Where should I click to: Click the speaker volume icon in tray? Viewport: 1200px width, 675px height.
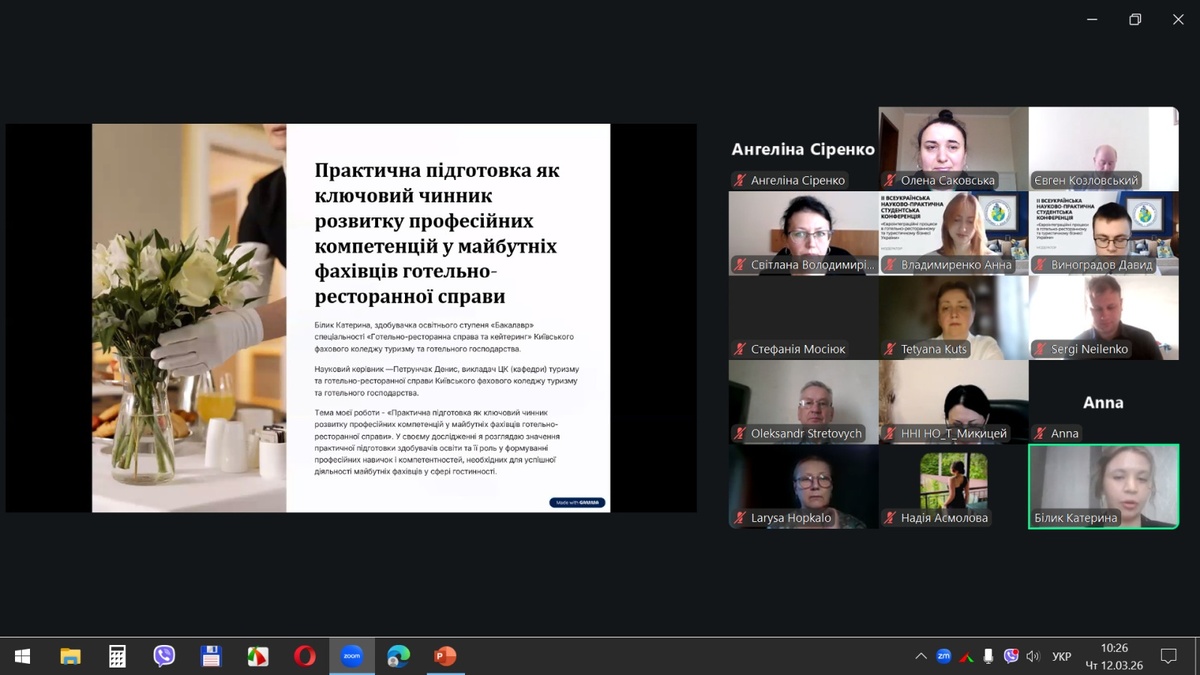[x=1032, y=656]
